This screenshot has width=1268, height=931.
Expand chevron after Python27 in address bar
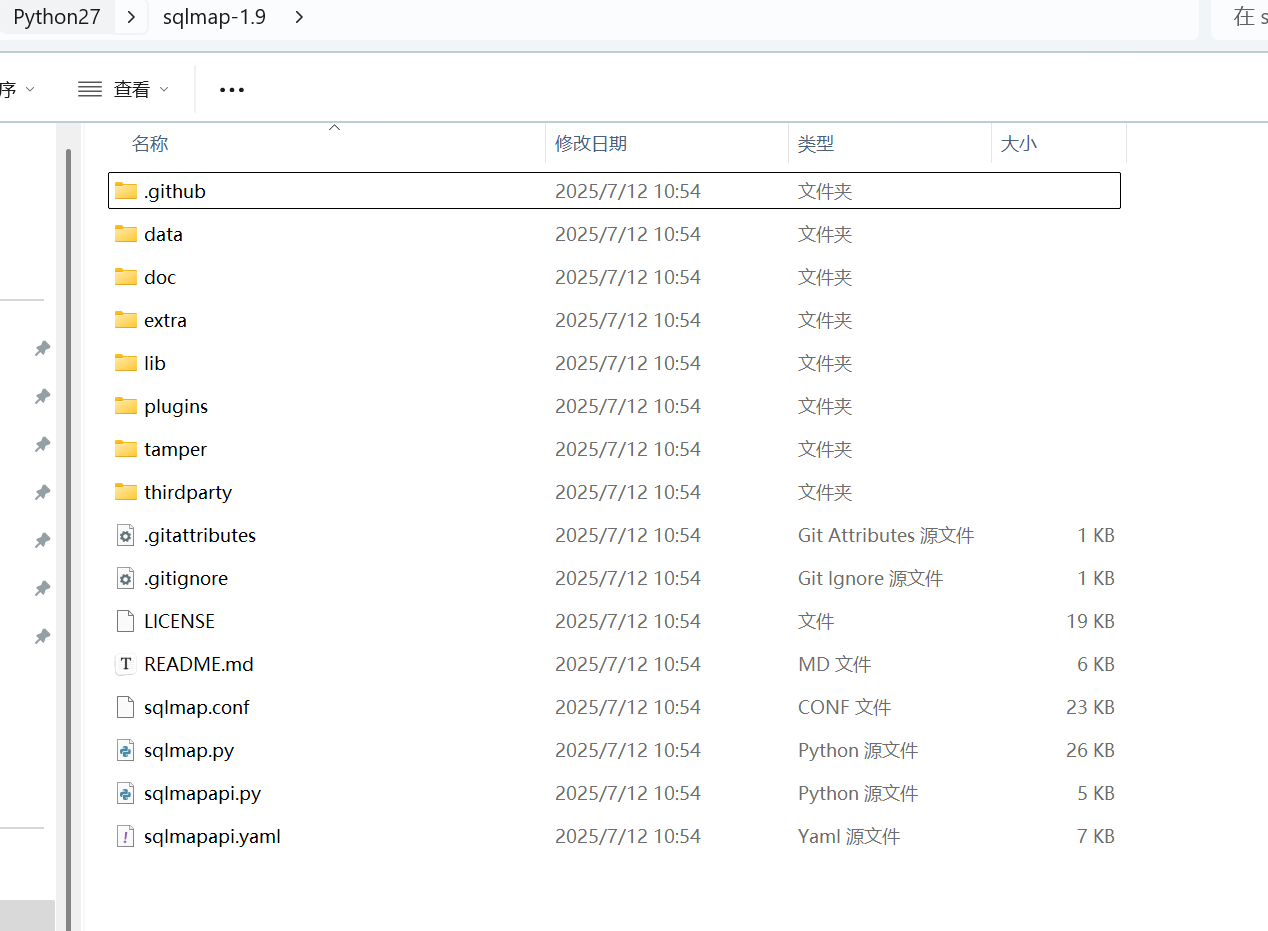click(131, 17)
